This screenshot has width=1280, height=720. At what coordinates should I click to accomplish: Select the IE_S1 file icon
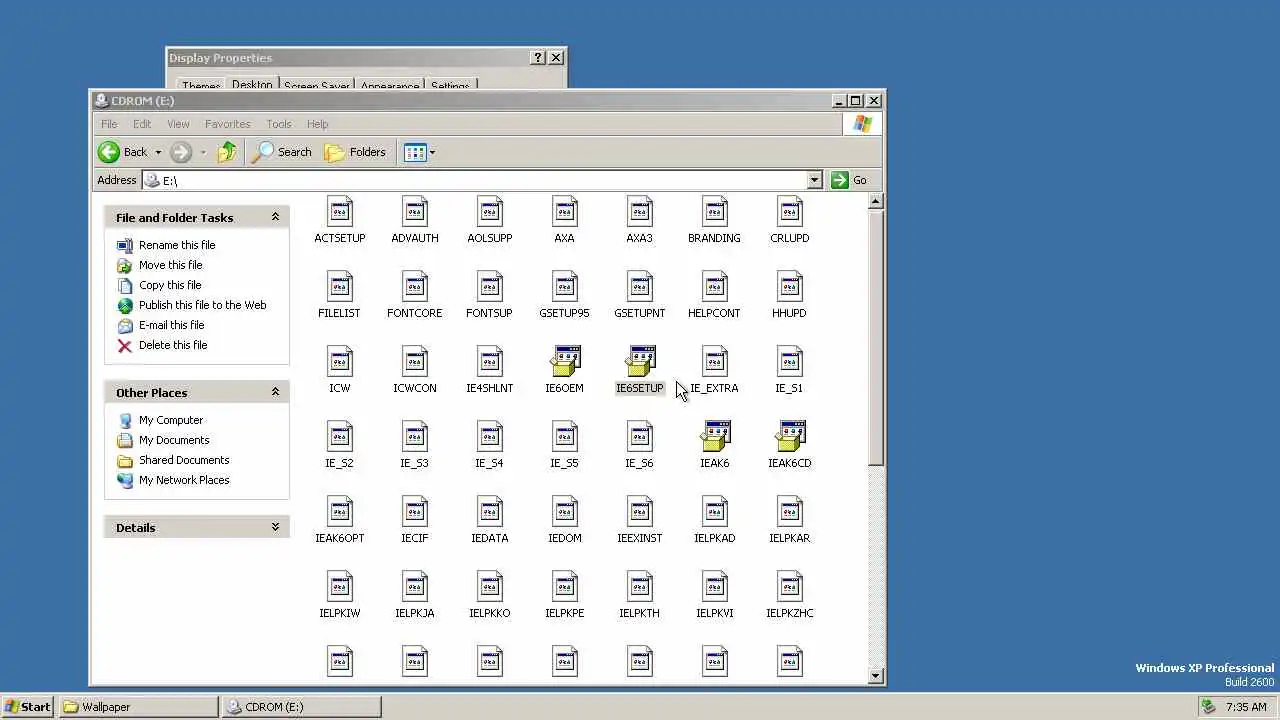(x=790, y=362)
